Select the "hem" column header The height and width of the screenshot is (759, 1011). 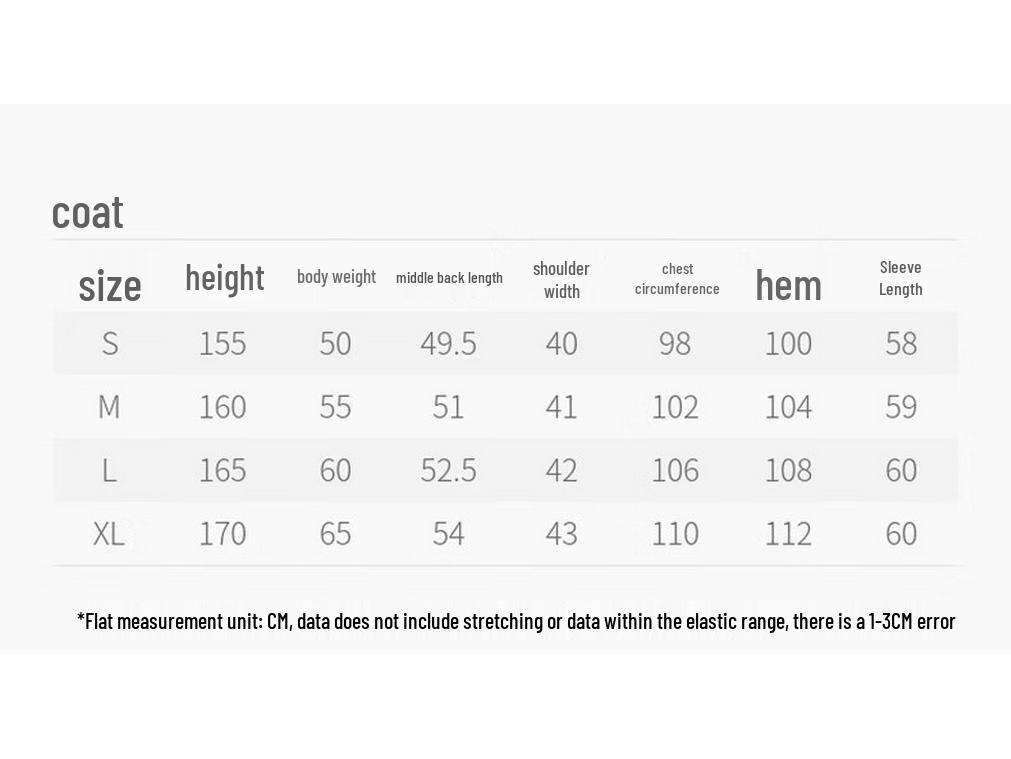788,286
